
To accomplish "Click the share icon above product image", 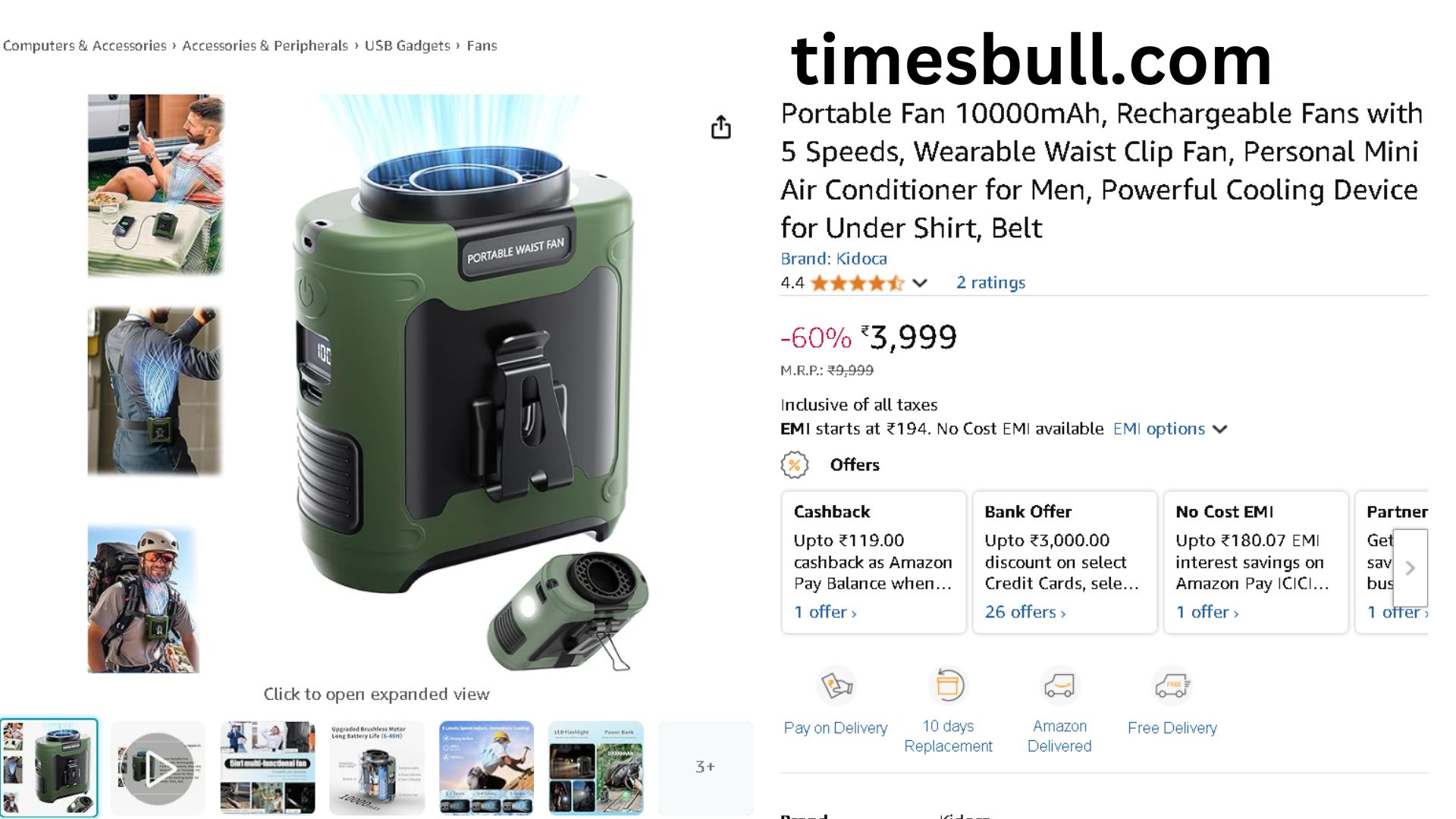I will pyautogui.click(x=721, y=127).
